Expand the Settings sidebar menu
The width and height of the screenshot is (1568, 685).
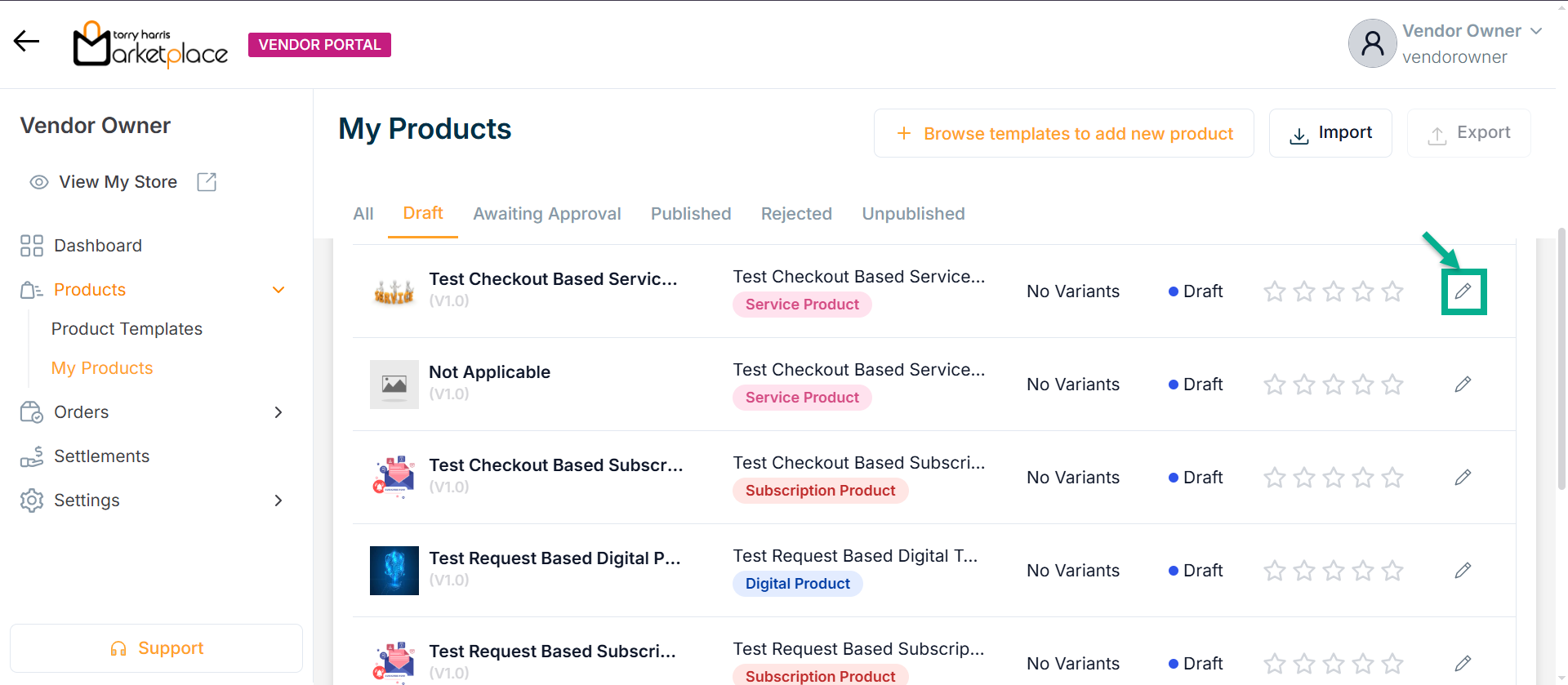click(278, 500)
